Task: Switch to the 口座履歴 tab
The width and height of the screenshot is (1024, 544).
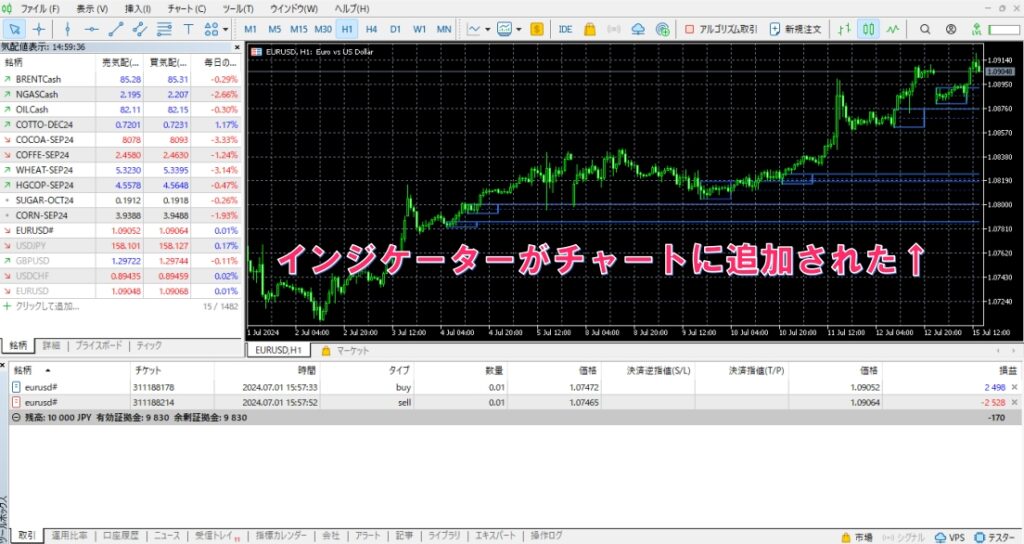Action: point(120,535)
